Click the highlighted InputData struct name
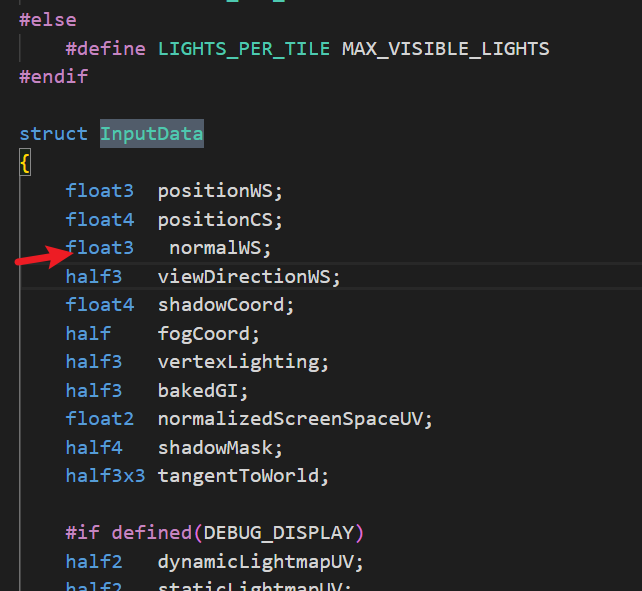This screenshot has height=591, width=642. (x=151, y=133)
